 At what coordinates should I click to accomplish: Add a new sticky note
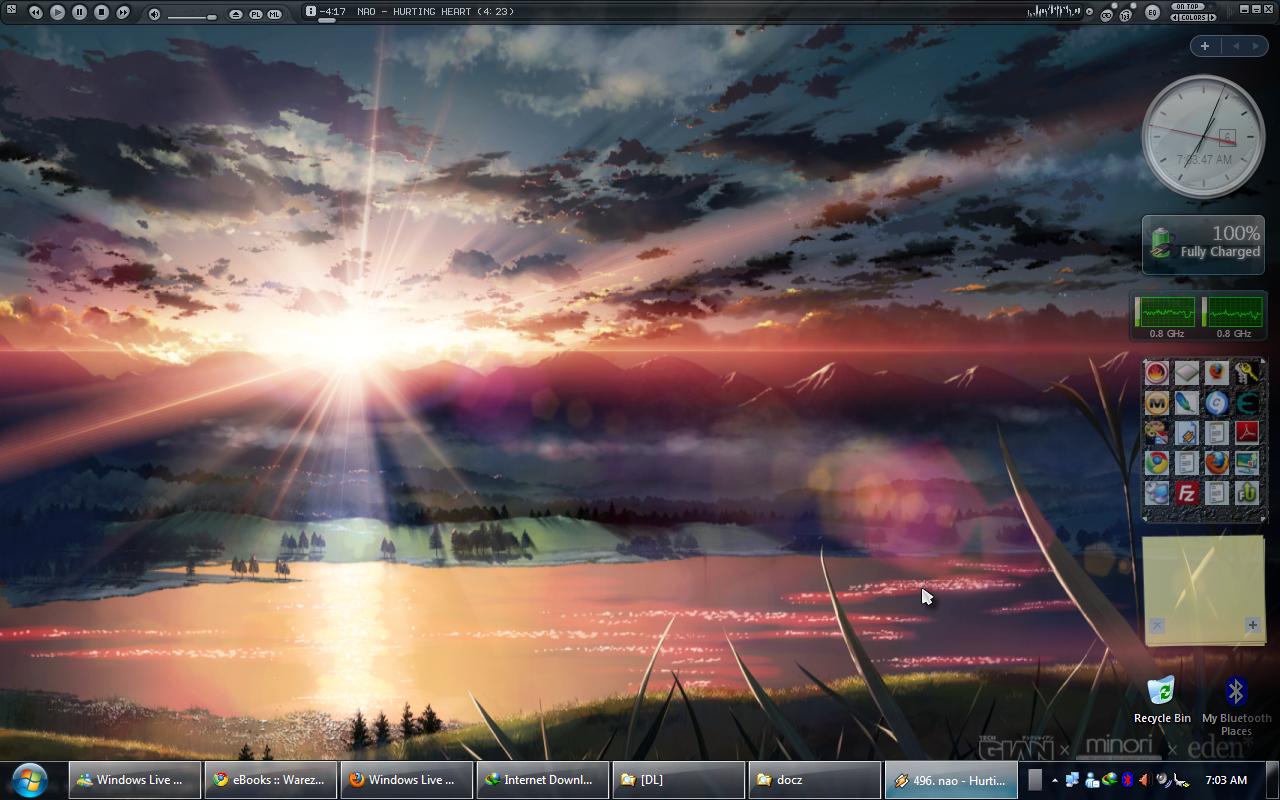point(1252,625)
